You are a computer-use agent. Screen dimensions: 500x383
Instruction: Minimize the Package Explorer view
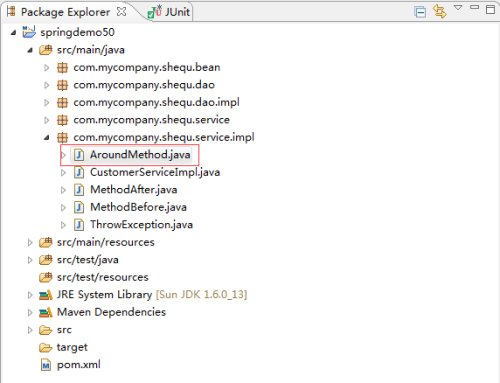click(x=474, y=7)
